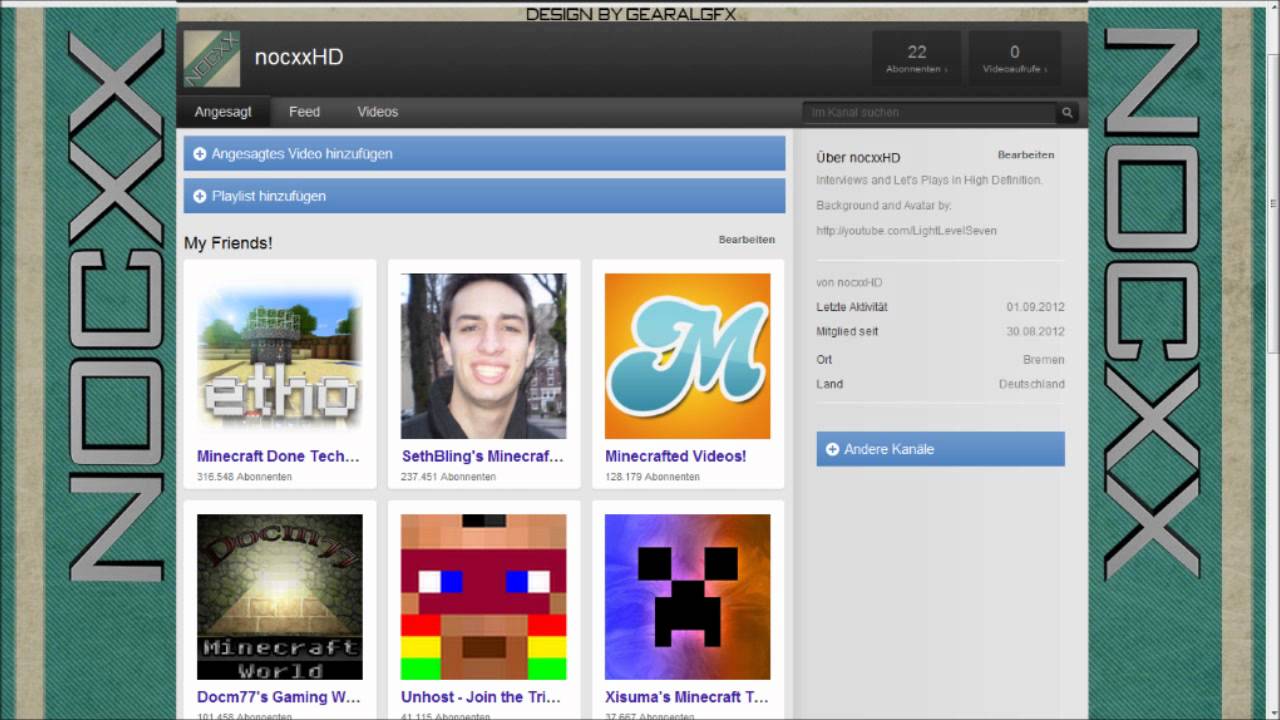Image resolution: width=1280 pixels, height=720 pixels.
Task: Click the Ort value Bremen
Action: click(x=1043, y=360)
